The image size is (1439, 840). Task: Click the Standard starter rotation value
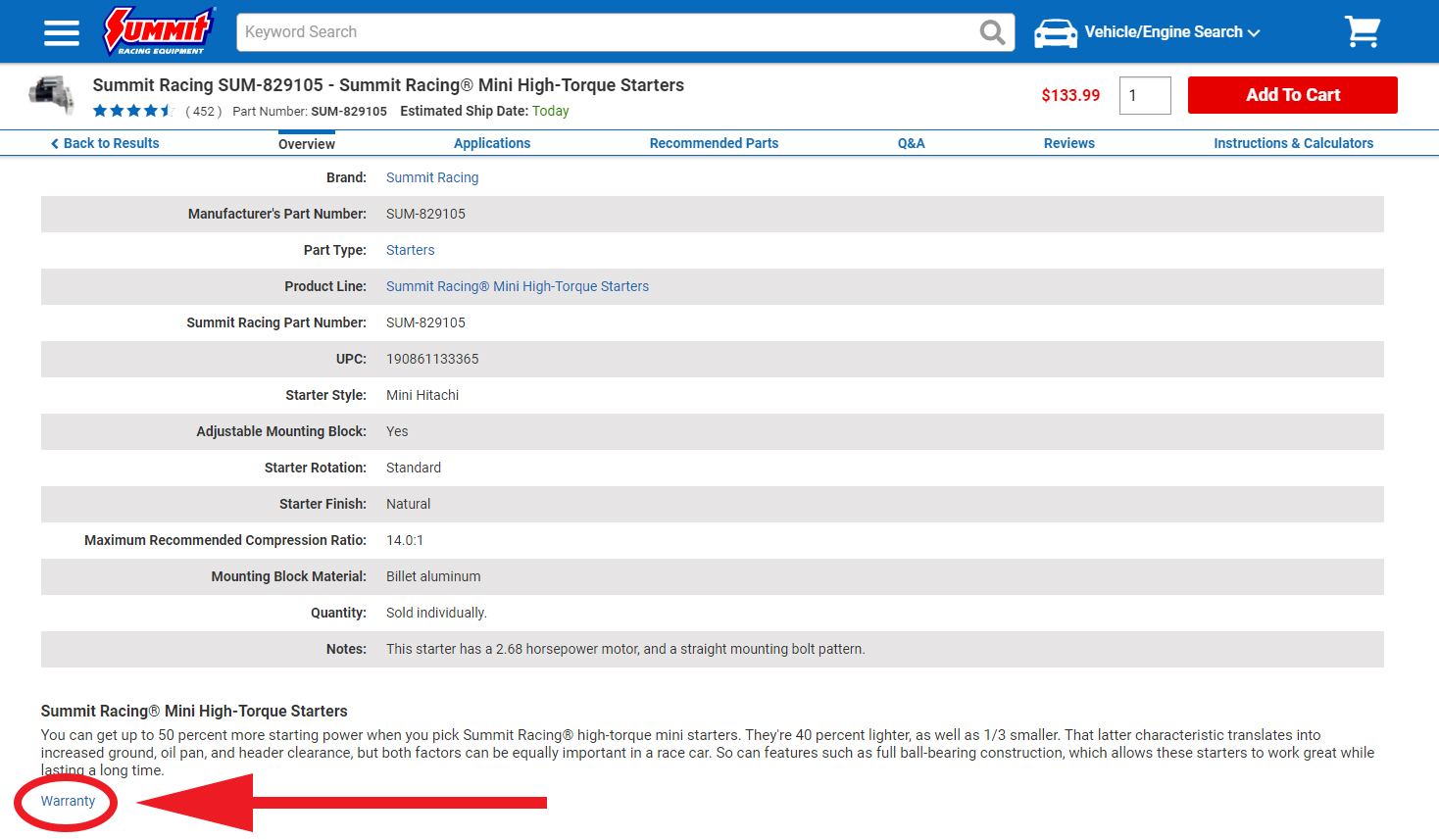(x=414, y=468)
